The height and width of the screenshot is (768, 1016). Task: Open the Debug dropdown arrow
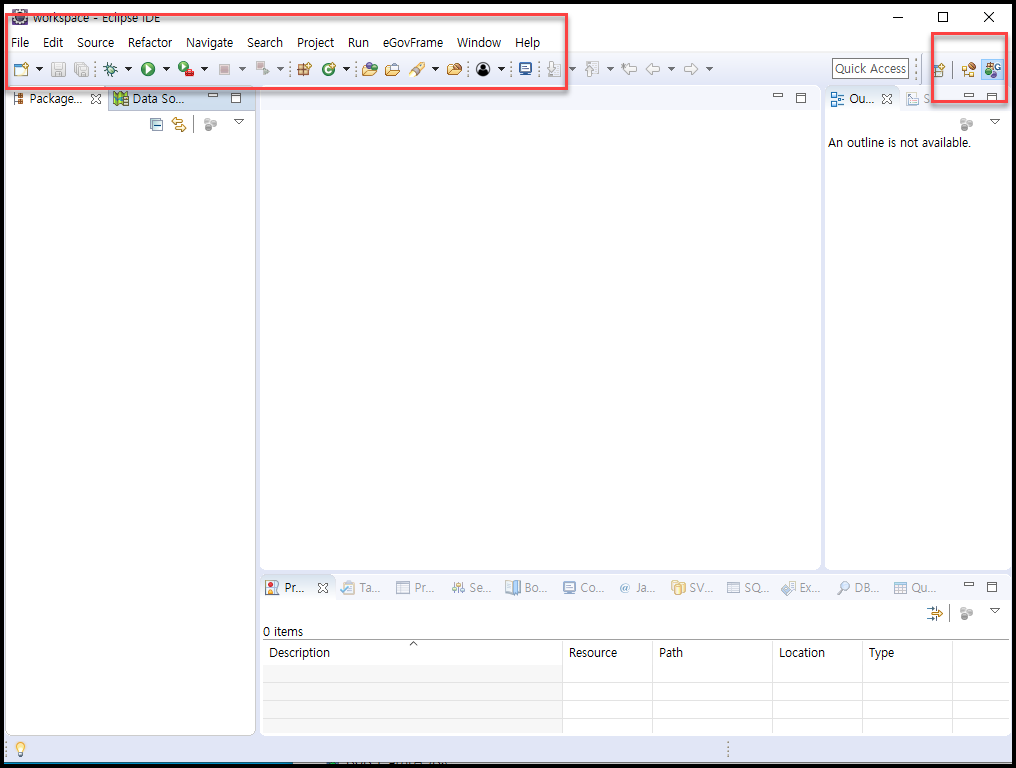pyautogui.click(x=128, y=69)
